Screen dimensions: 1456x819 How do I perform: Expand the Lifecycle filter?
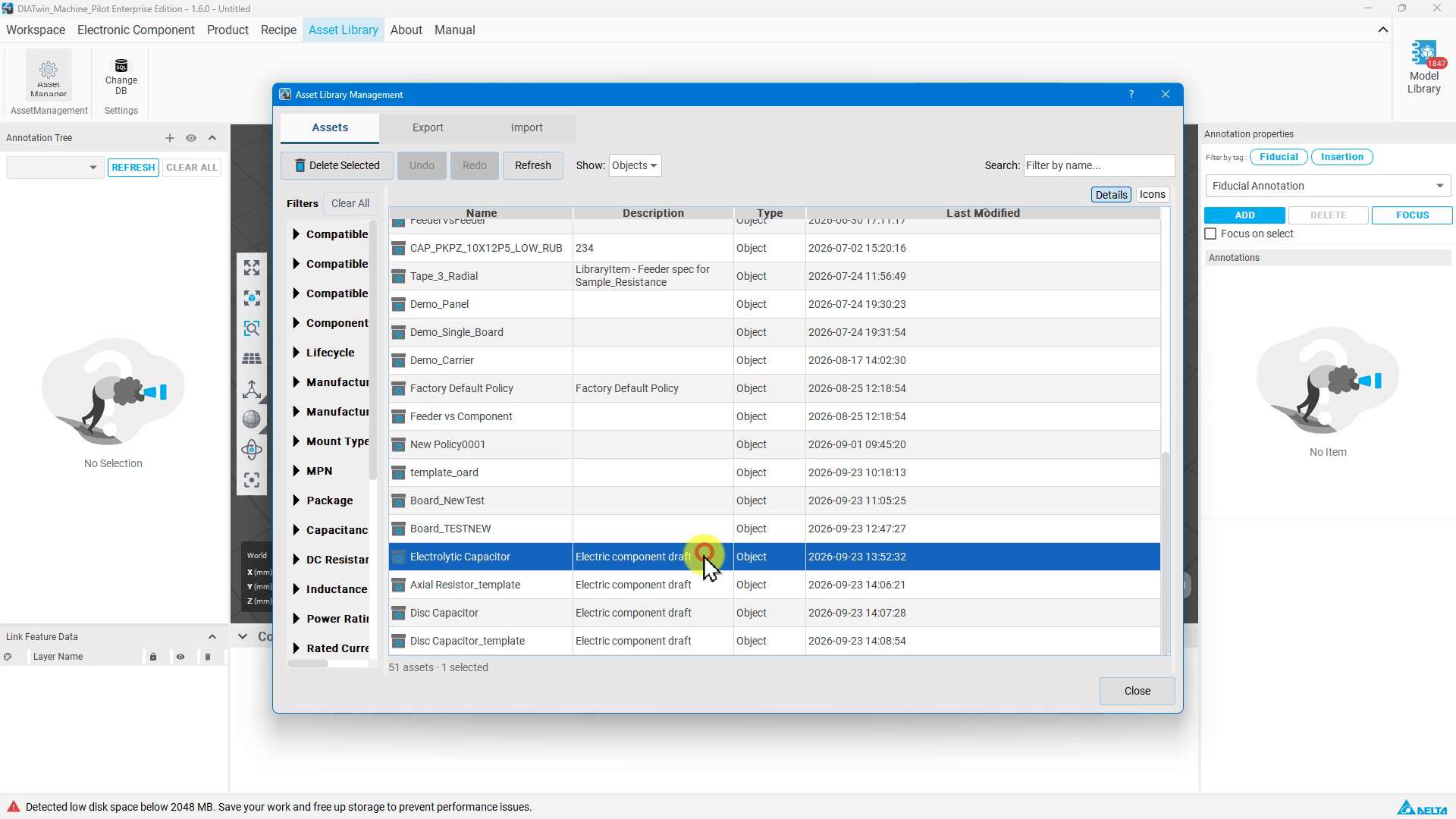pos(296,353)
